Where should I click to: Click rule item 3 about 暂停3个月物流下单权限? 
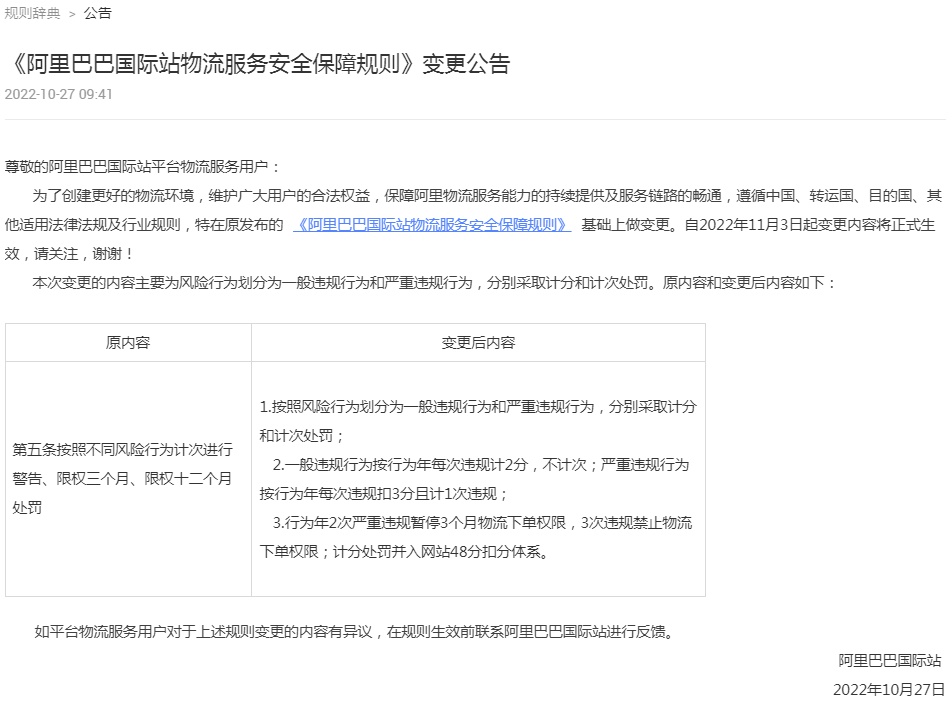[x=477, y=537]
